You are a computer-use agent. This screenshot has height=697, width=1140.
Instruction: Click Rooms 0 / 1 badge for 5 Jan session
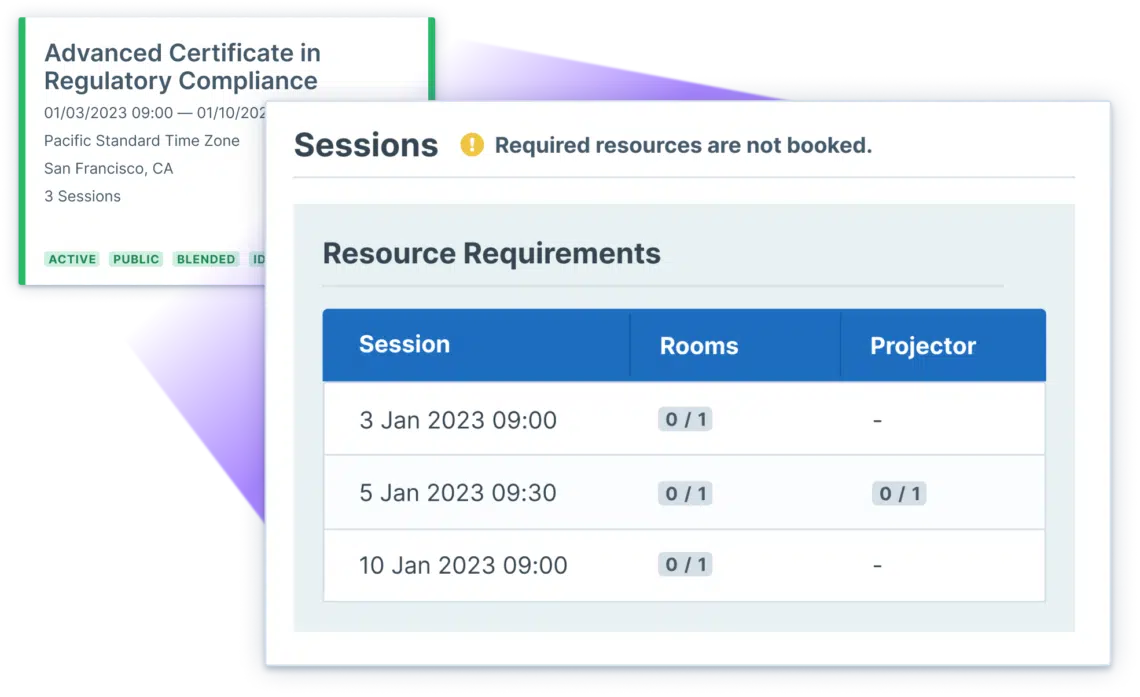click(685, 493)
